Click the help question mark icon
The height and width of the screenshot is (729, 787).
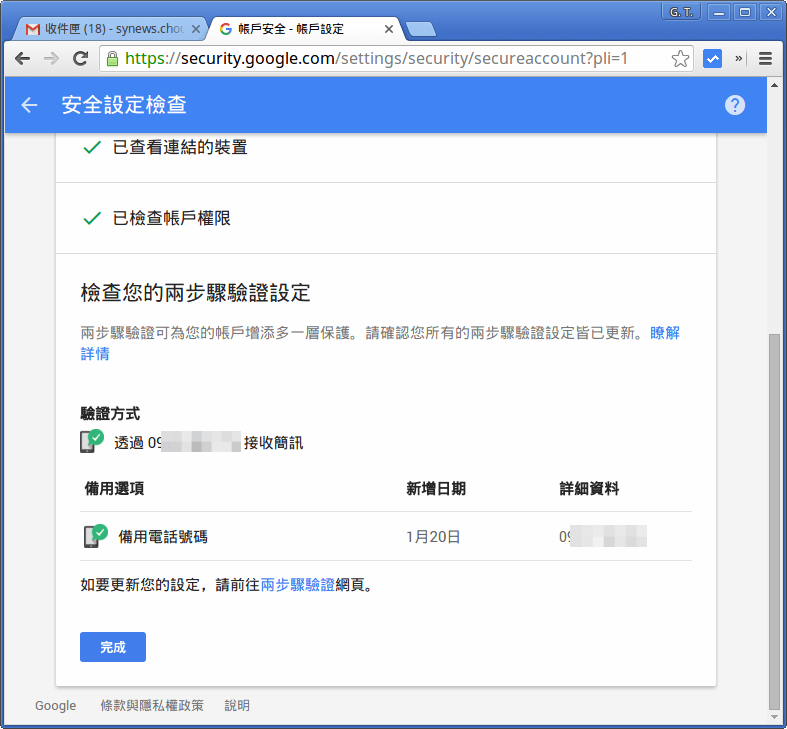coord(735,105)
